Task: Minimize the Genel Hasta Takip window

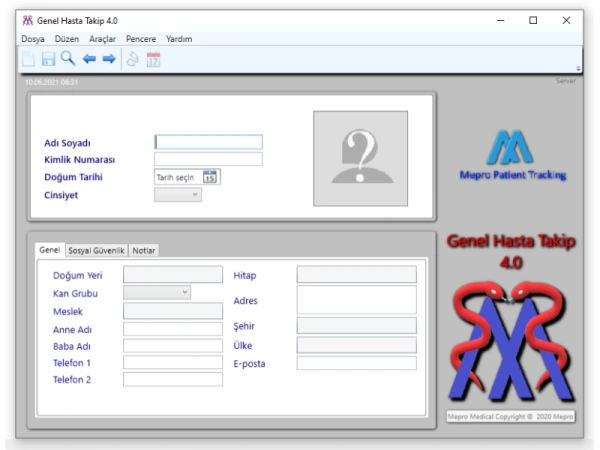Action: coord(501,20)
